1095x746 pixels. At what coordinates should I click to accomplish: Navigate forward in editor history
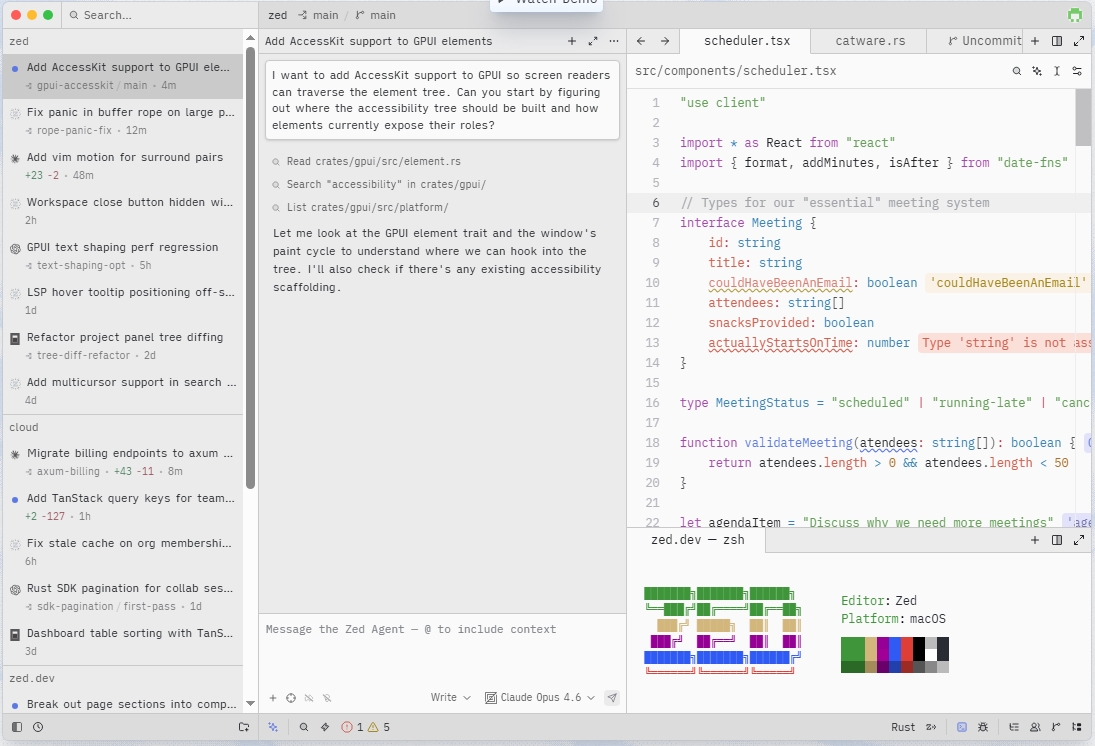coord(665,41)
